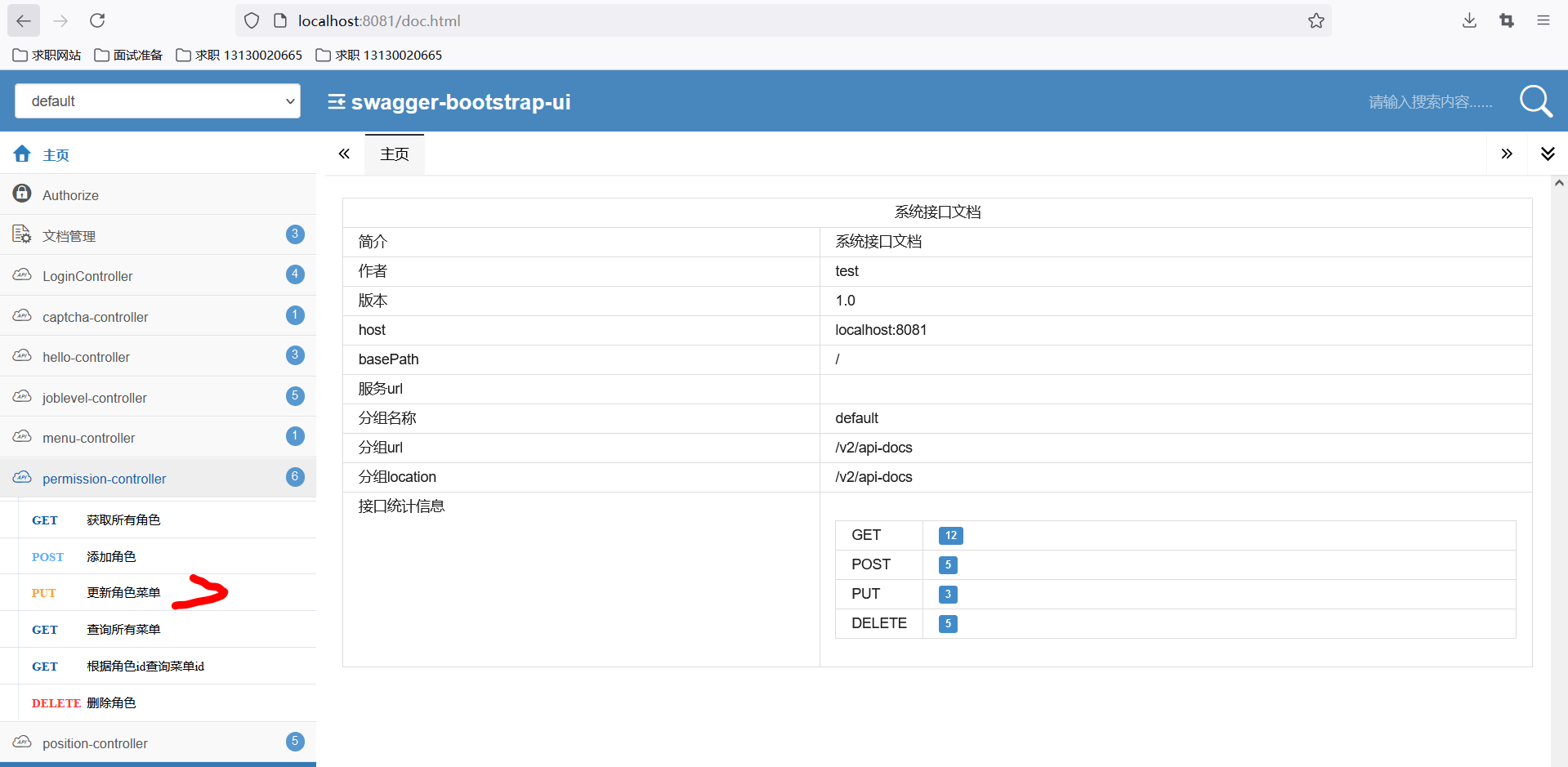Click the badge 6 on permission-controller

(295, 477)
